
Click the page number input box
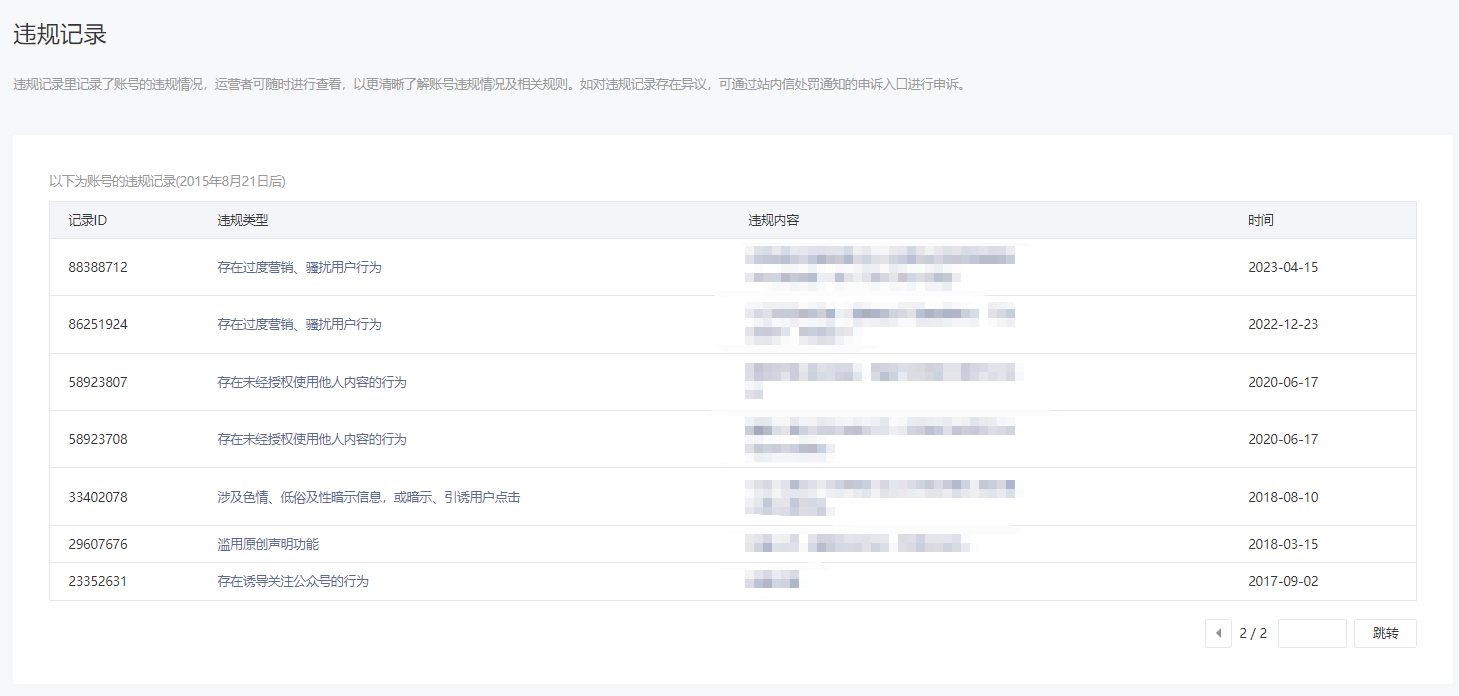click(x=1311, y=634)
